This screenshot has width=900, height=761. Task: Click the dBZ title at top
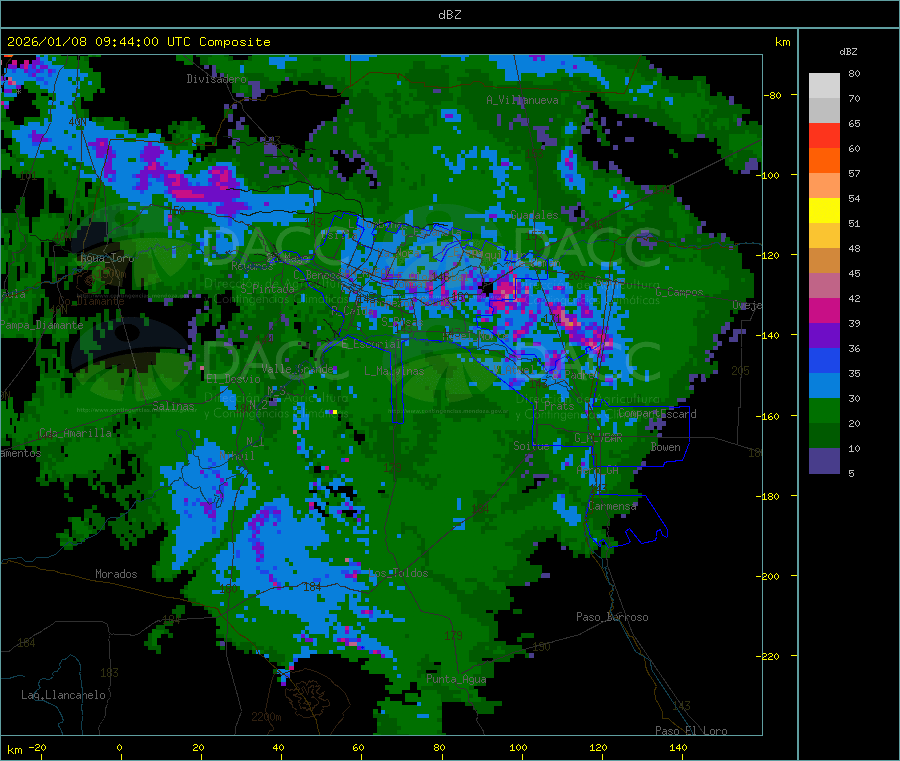click(449, 15)
